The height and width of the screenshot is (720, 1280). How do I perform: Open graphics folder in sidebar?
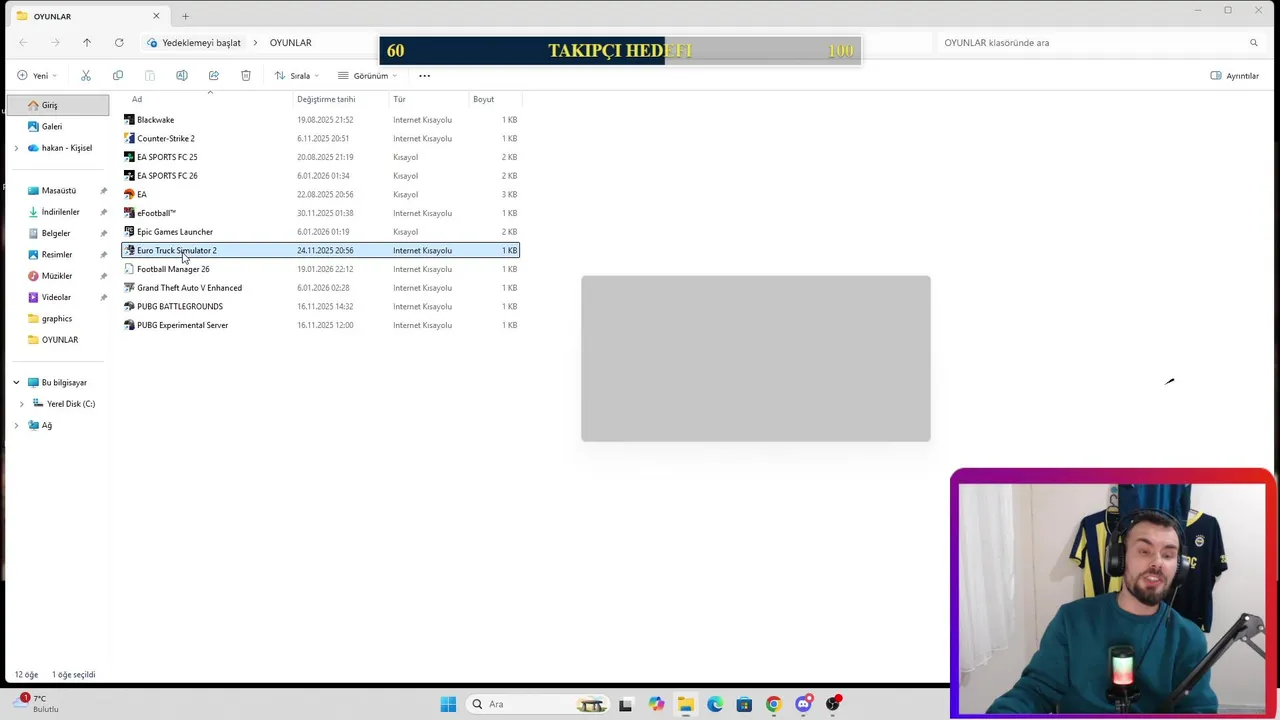58,319
